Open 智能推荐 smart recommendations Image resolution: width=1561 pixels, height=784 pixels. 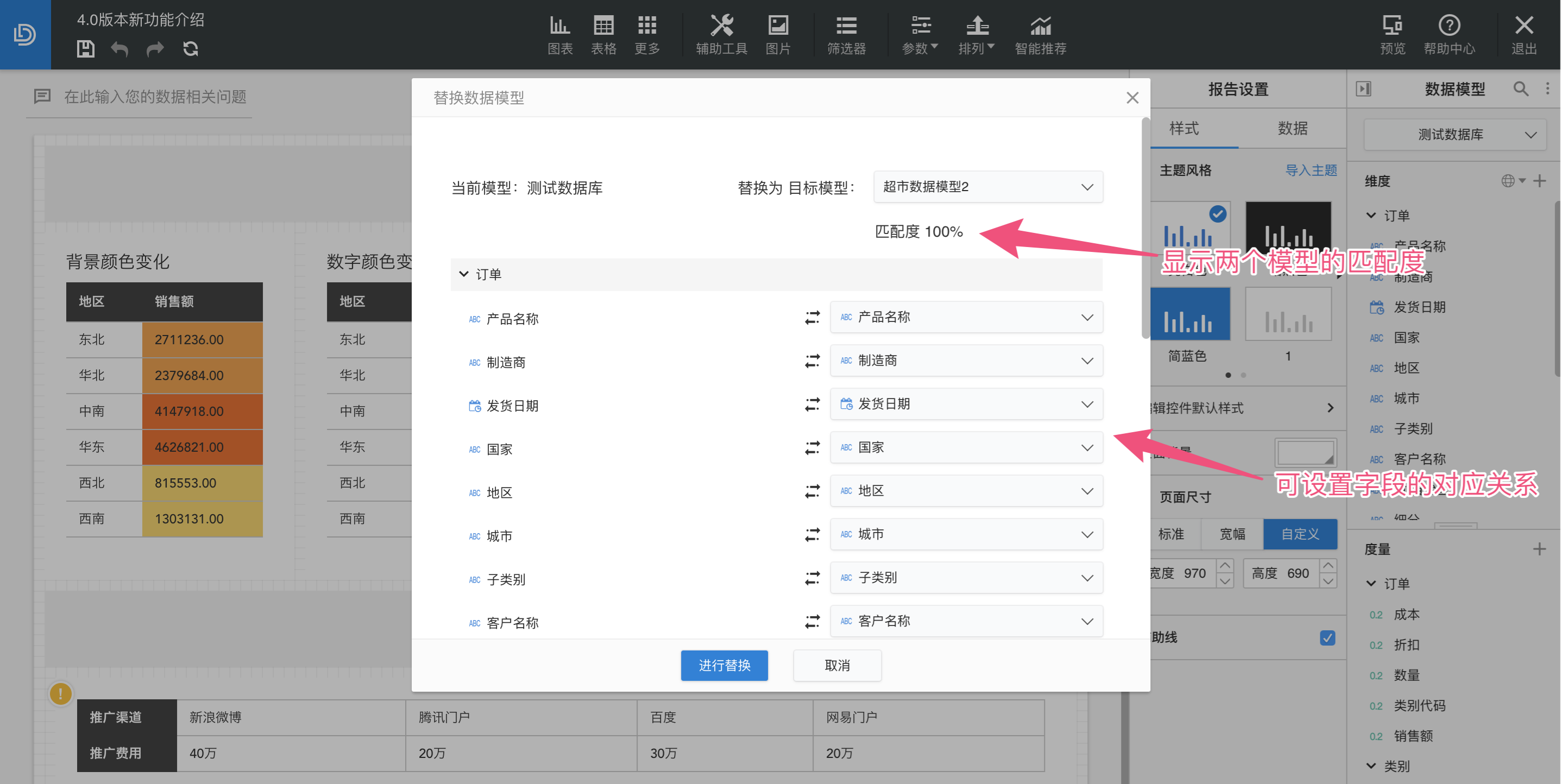point(1041,35)
